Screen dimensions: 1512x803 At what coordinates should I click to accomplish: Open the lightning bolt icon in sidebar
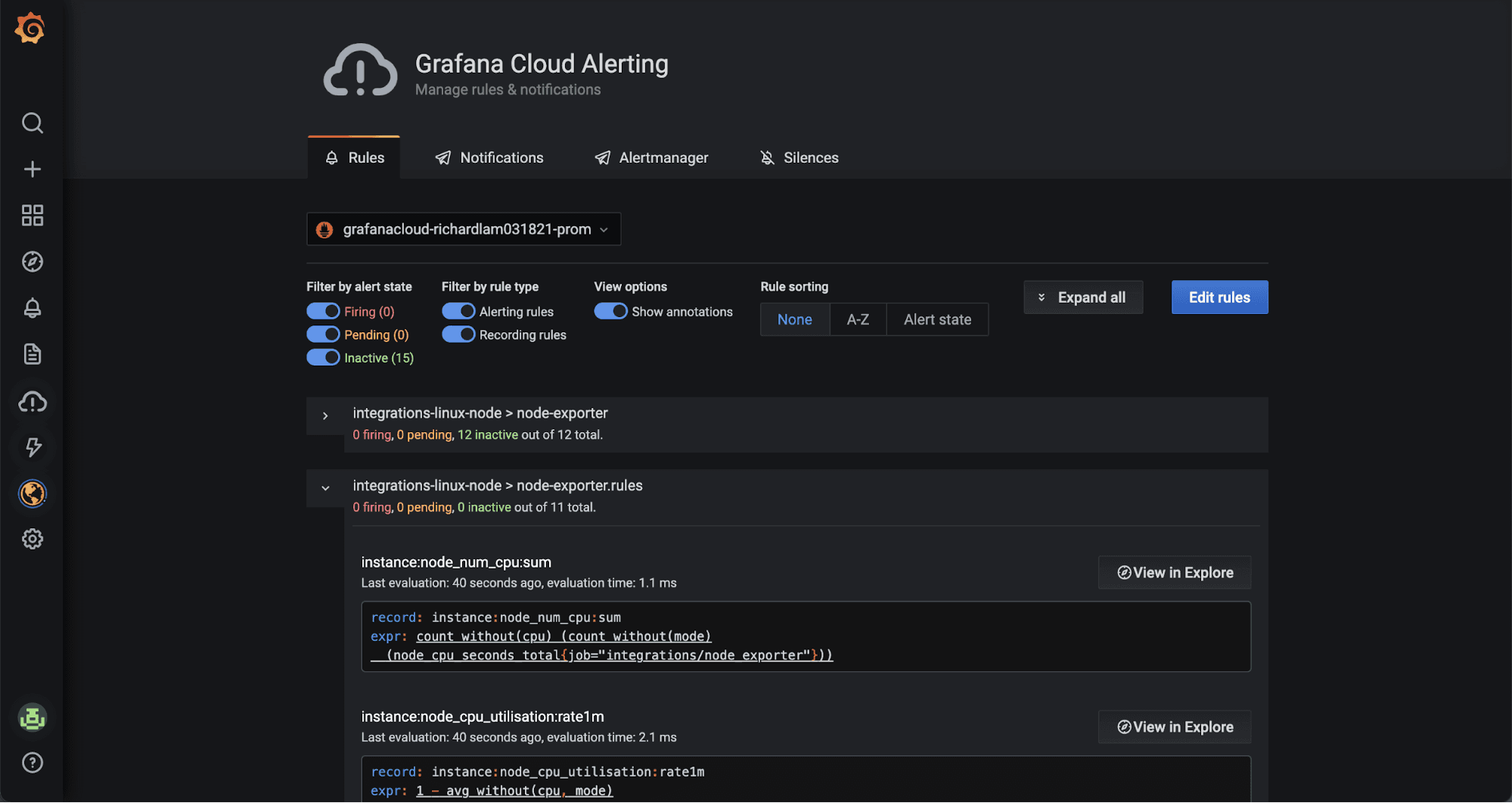tap(33, 447)
